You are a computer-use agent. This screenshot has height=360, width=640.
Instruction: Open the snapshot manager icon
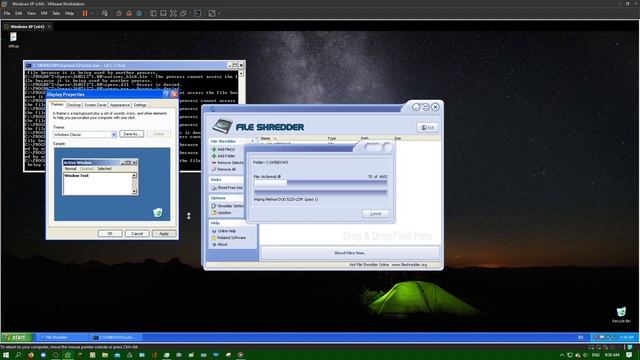point(139,13)
